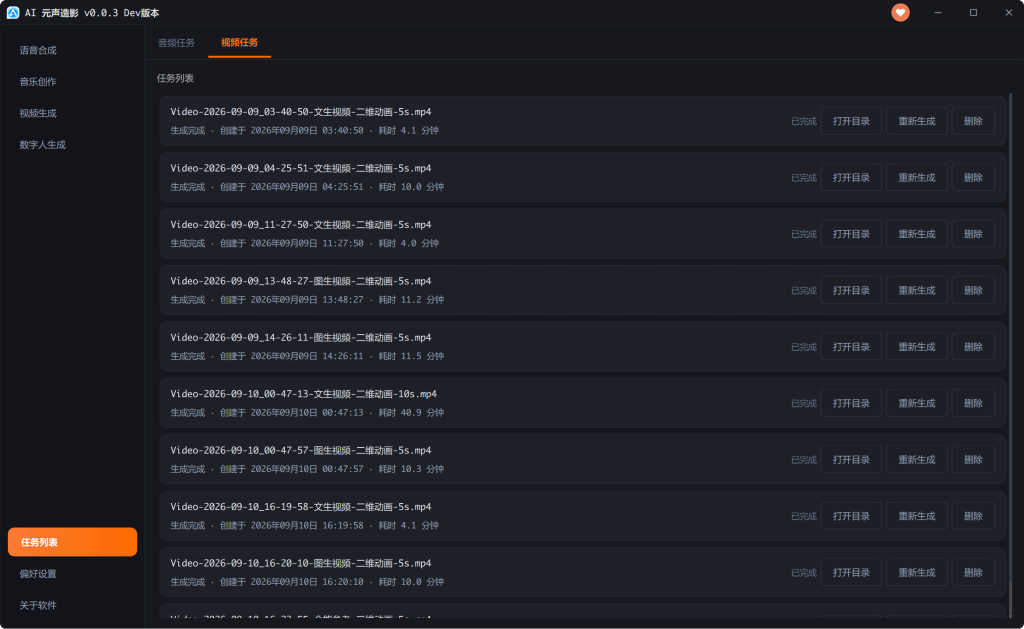Click 打开目录 for Video-2026-09-09_03-40-50

(x=851, y=121)
